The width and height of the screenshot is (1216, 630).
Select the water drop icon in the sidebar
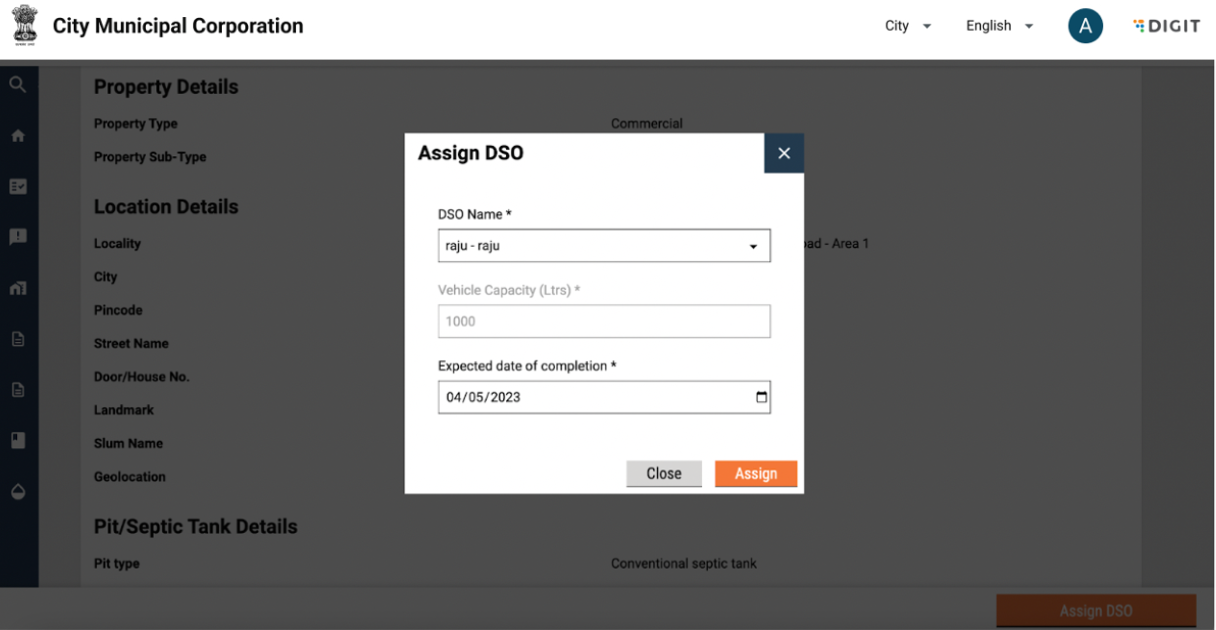pyautogui.click(x=17, y=492)
